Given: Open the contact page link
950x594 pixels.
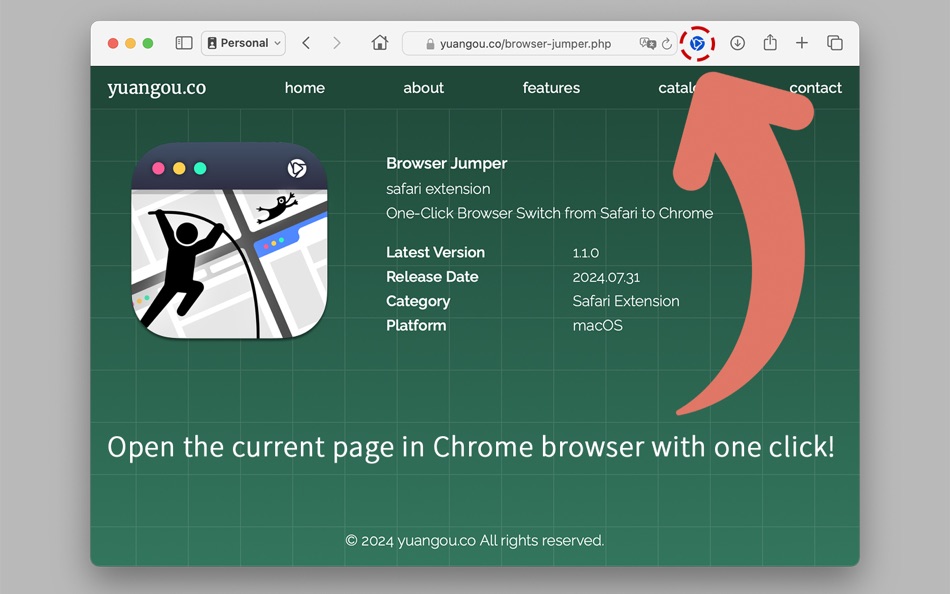Looking at the screenshot, I should coord(816,88).
